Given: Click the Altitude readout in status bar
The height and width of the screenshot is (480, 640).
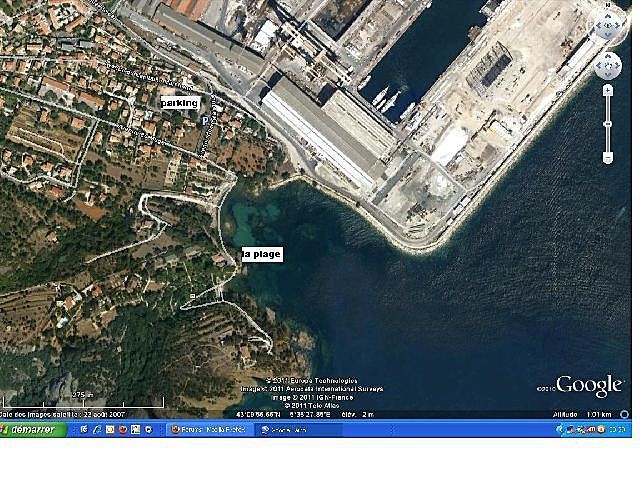Looking at the screenshot, I should pyautogui.click(x=582, y=414).
